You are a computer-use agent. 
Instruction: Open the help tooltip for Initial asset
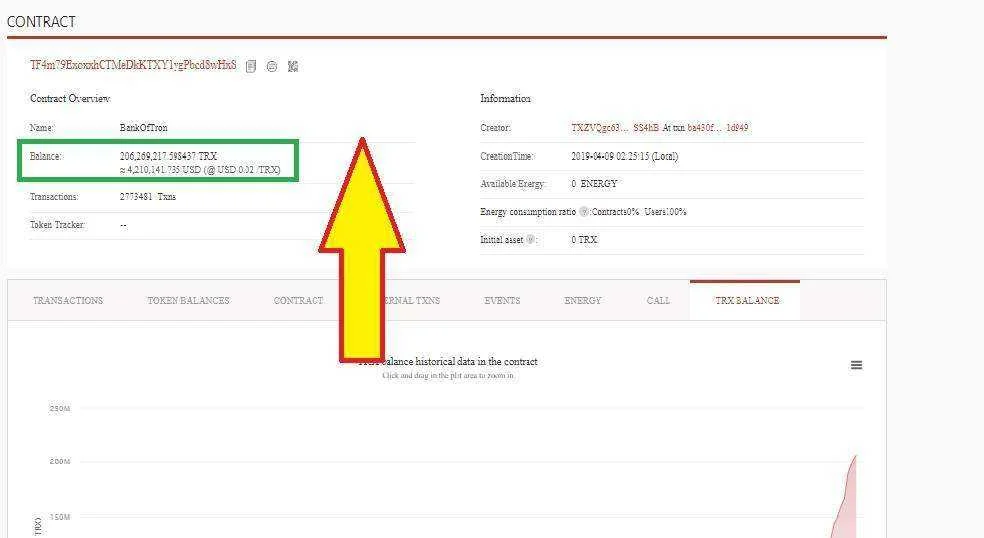(530, 239)
